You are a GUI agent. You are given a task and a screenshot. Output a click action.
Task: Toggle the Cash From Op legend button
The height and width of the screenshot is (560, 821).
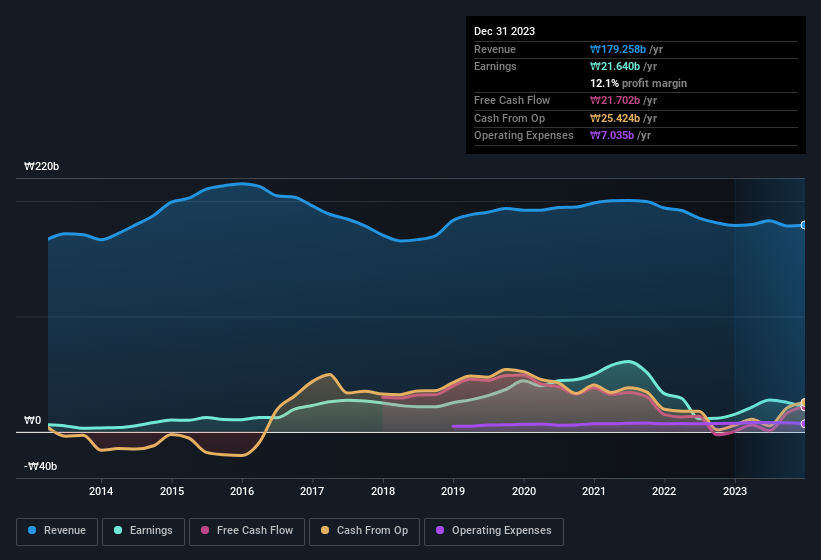click(x=364, y=531)
